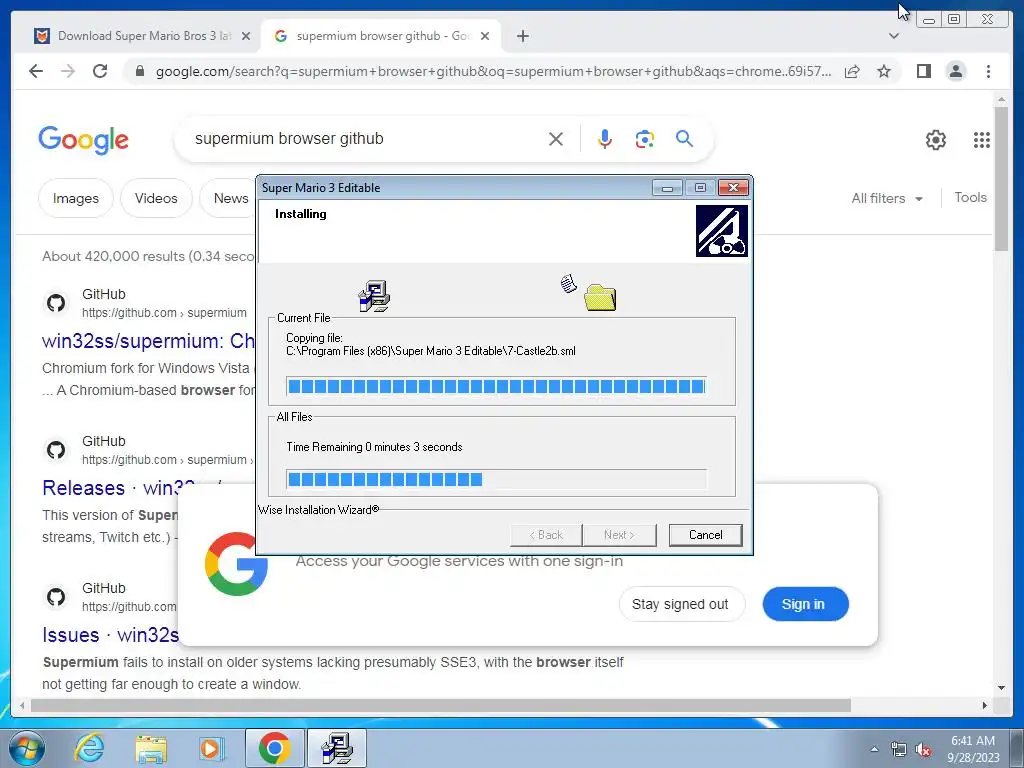Open the All filters dropdown
Viewport: 1024px width, 768px height.
[887, 199]
